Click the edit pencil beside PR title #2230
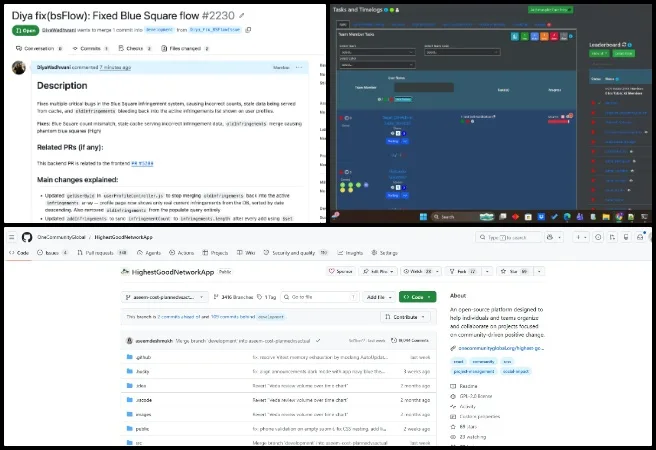This screenshot has height=450, width=656. 242,16
